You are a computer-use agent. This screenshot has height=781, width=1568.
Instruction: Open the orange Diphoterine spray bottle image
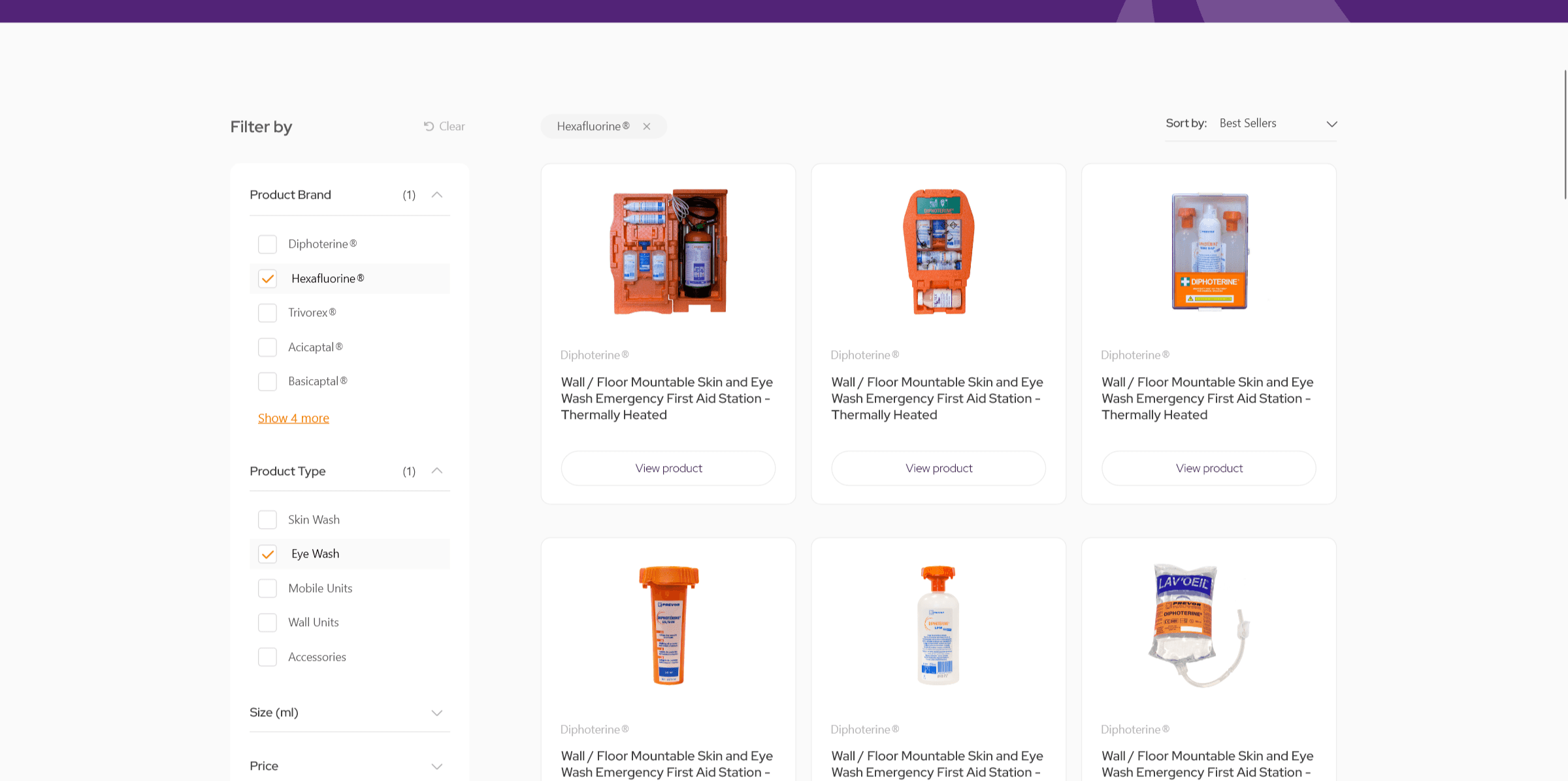coord(668,625)
